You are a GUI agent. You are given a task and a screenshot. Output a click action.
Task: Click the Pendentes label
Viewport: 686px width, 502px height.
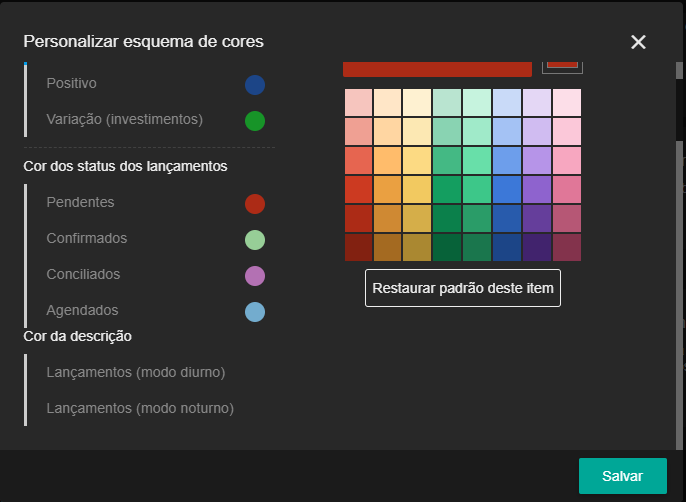coord(80,202)
